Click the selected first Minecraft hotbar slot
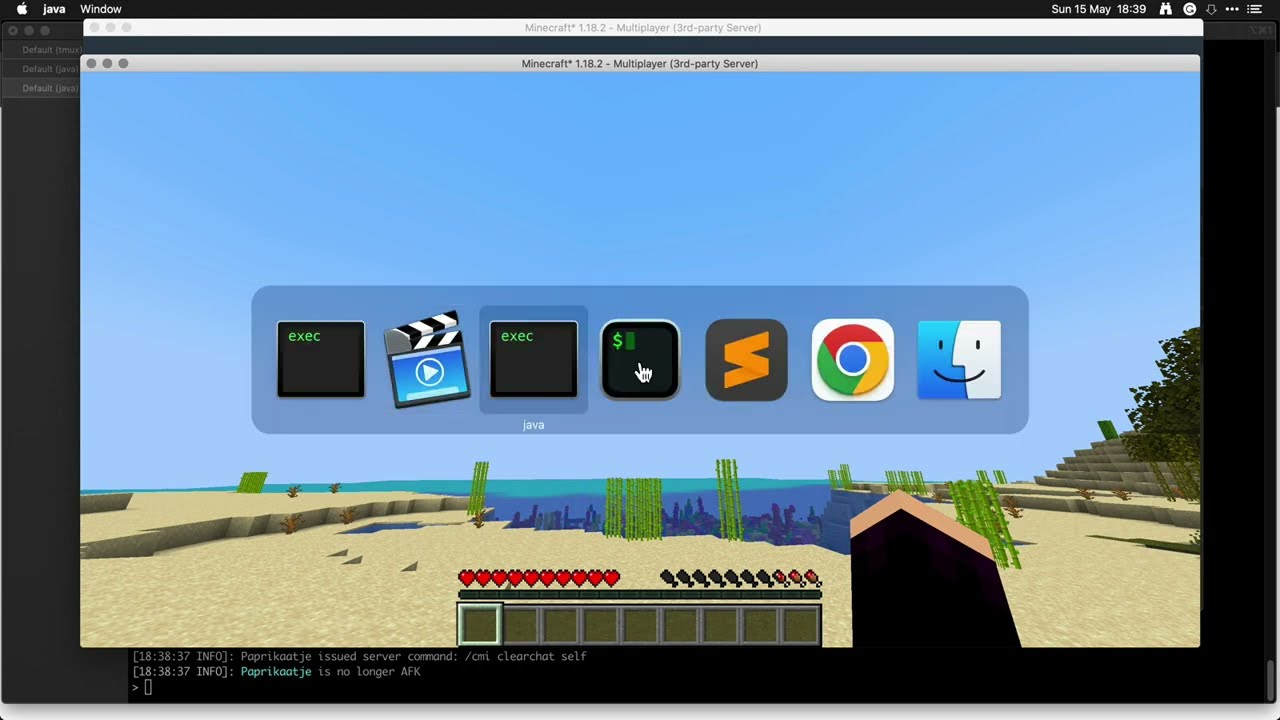This screenshot has height=720, width=1280. (x=480, y=625)
